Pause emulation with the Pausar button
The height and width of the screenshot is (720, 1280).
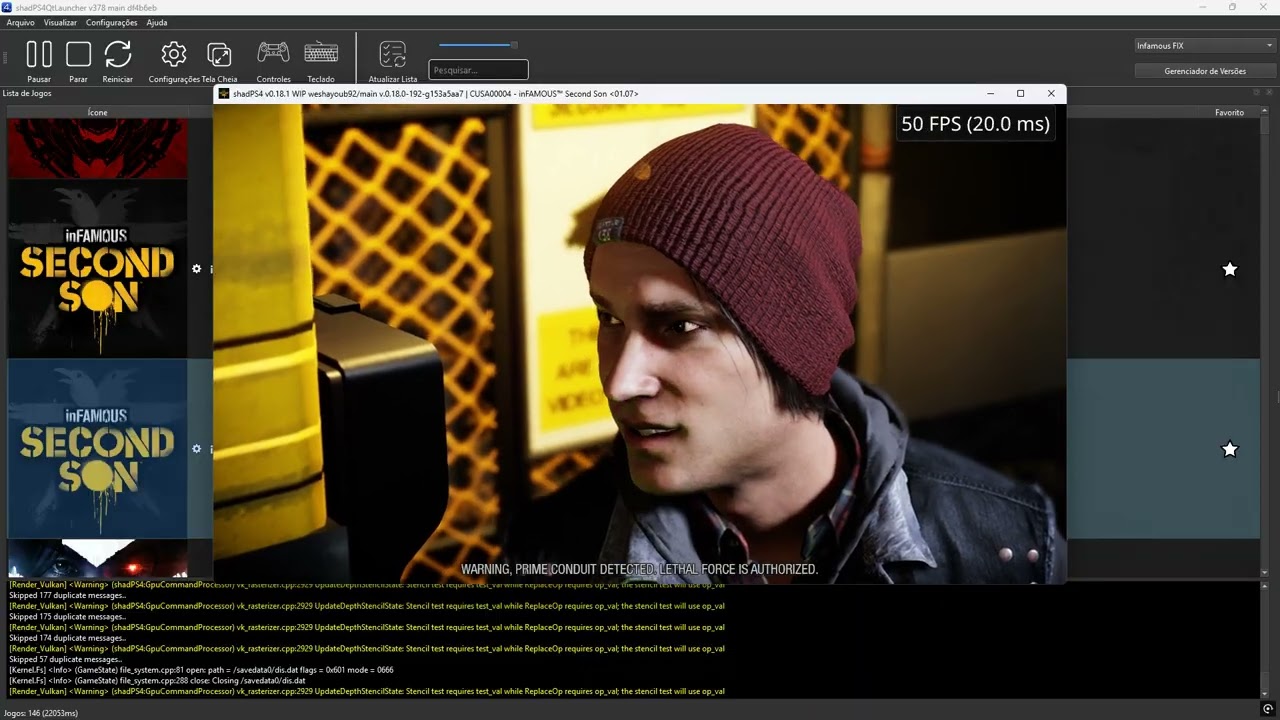[39, 61]
